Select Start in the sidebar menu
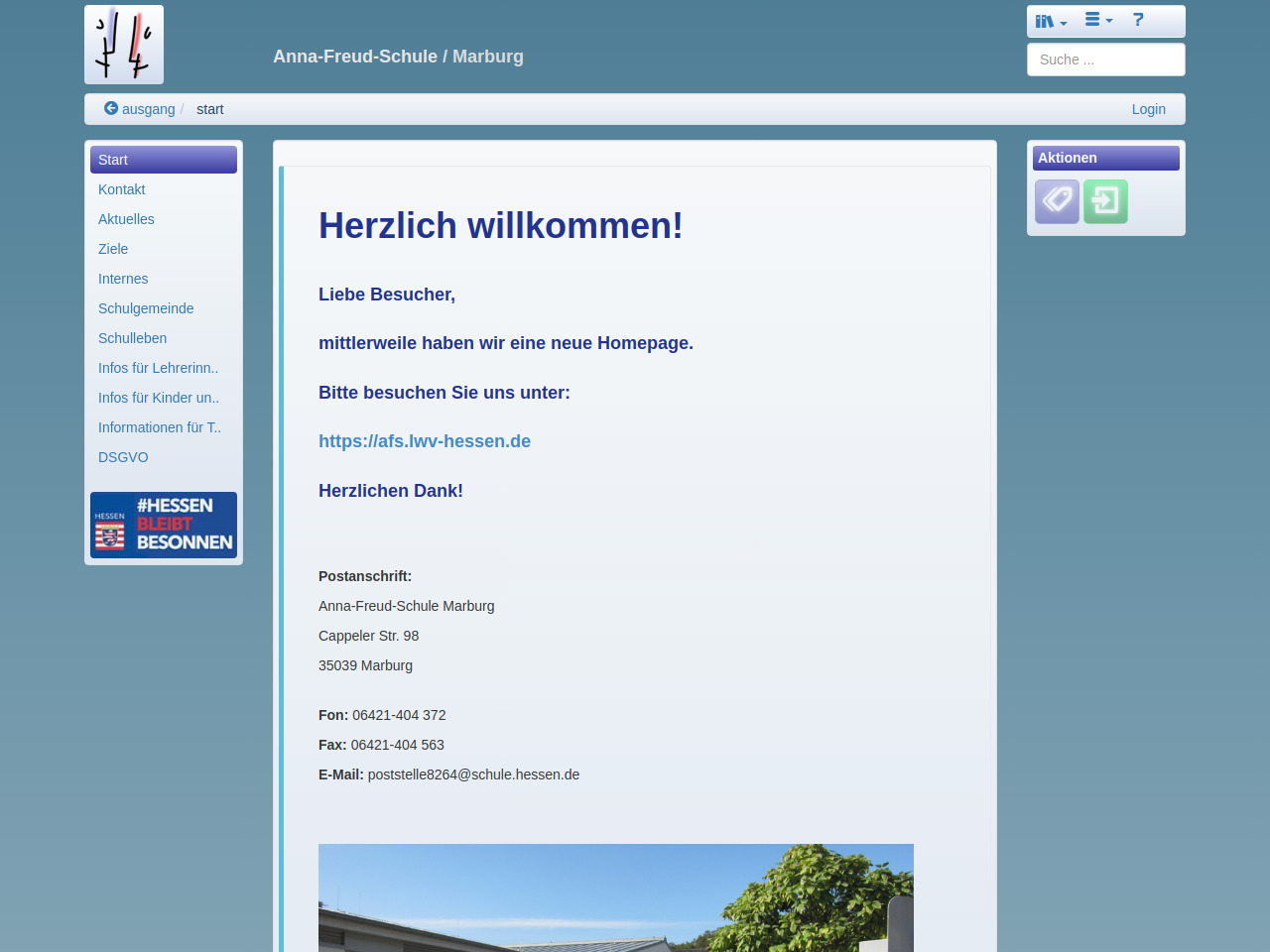Screen dimensions: 1270x952 point(164,160)
